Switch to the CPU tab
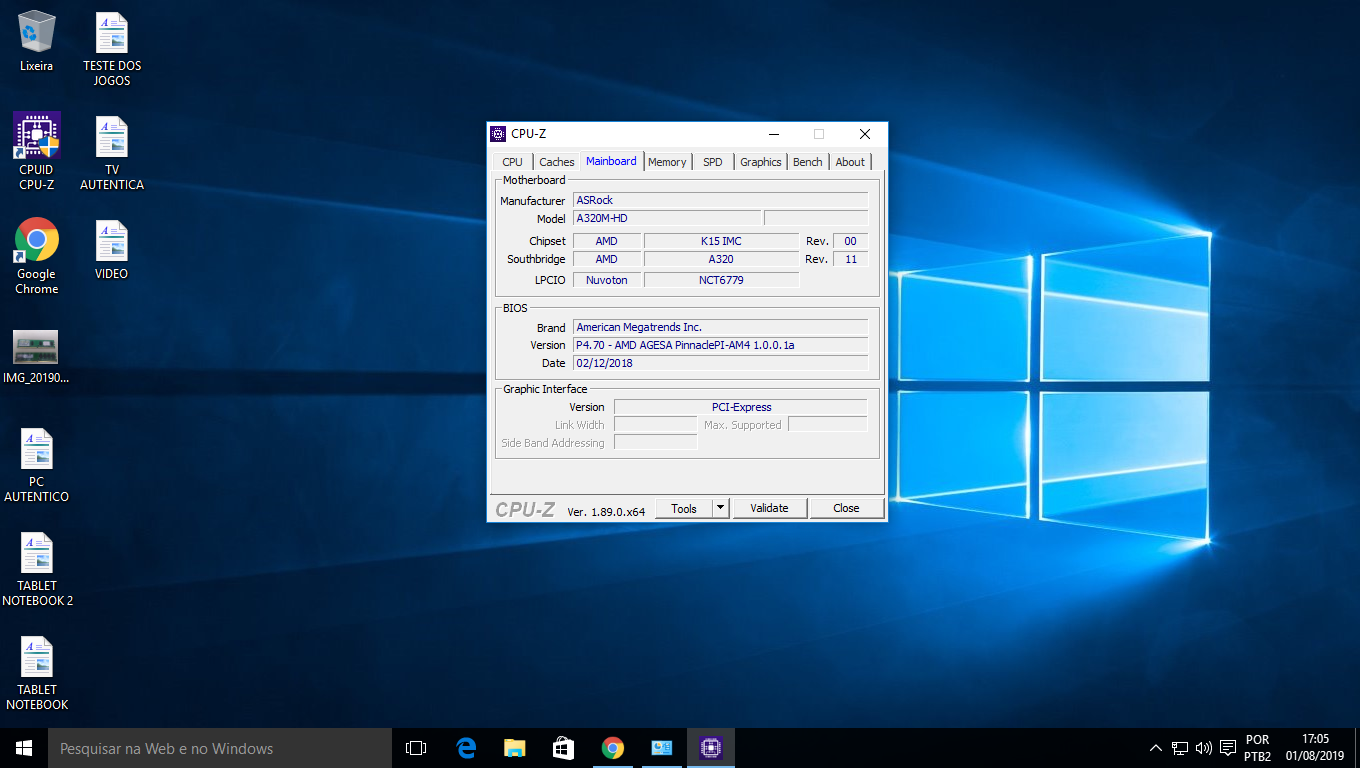Screen dimensions: 1360x768 click(x=512, y=162)
